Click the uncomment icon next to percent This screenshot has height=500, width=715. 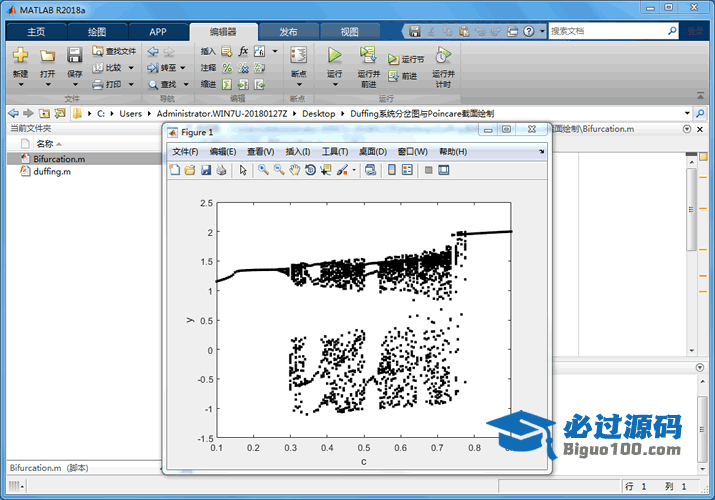[243, 68]
